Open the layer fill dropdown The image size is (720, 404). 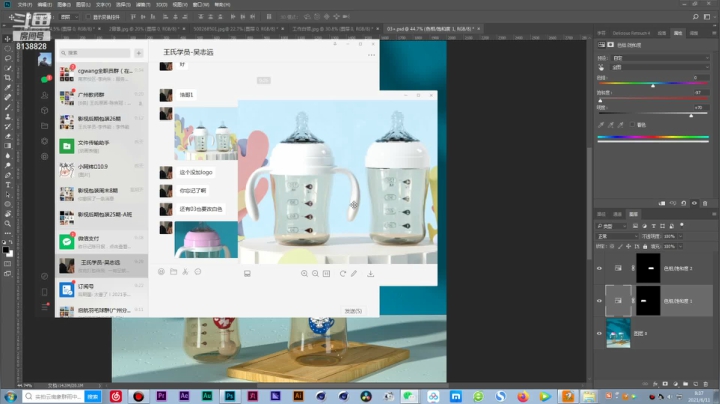pyautogui.click(x=681, y=247)
